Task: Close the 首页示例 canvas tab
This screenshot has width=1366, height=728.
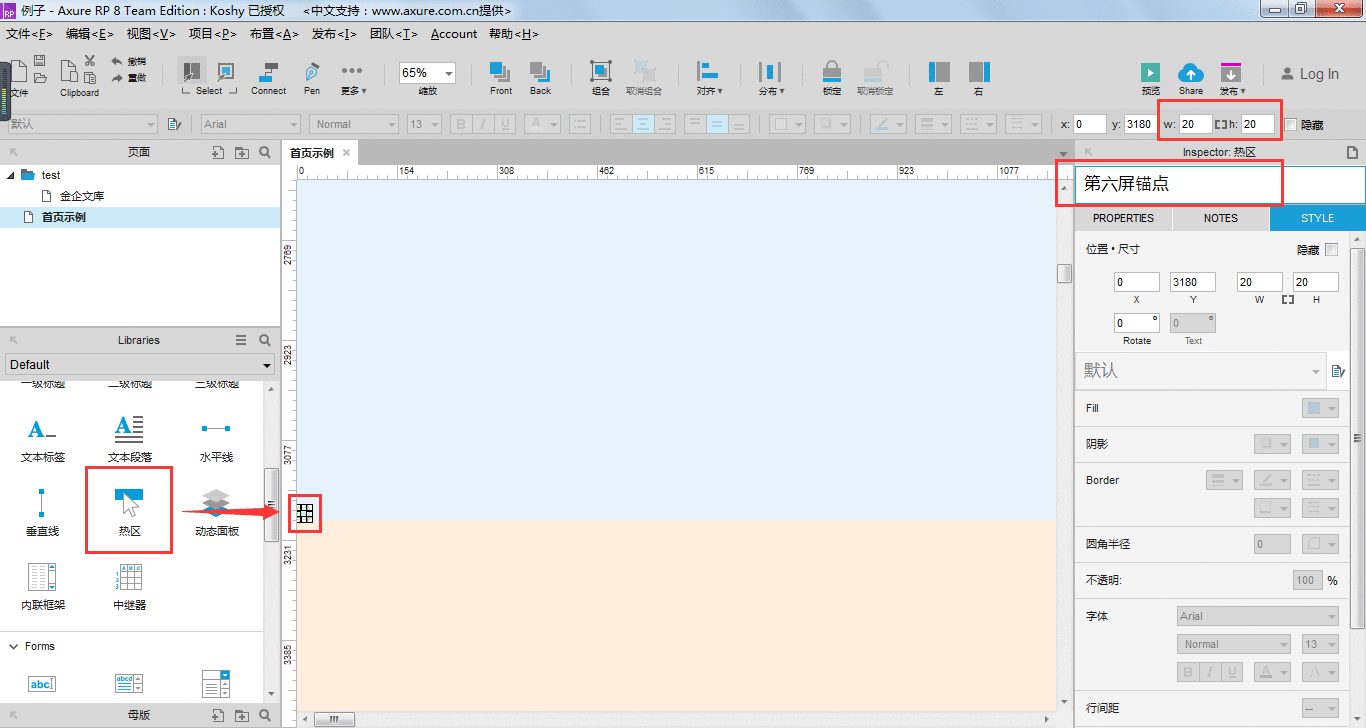Action: pos(346,153)
